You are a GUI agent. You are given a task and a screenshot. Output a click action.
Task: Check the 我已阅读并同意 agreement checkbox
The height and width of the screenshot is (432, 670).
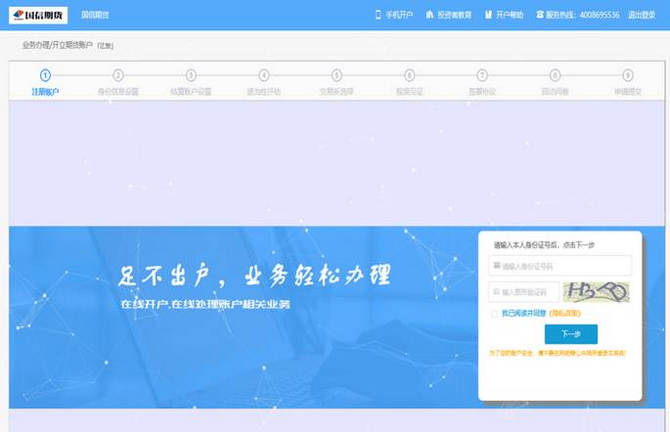(494, 314)
